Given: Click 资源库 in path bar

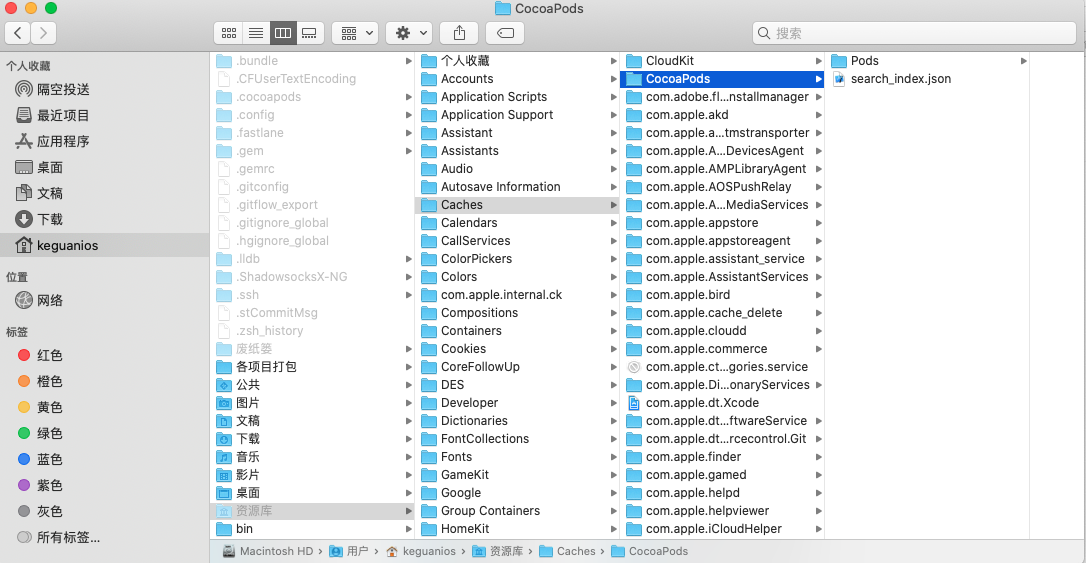Looking at the screenshot, I should pyautogui.click(x=497, y=551).
